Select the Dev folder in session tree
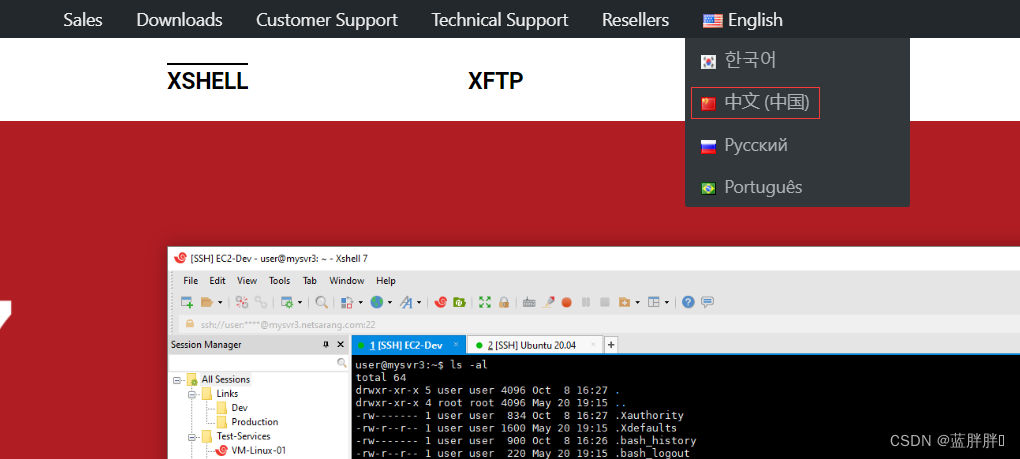Screen dimensions: 1020x459 (x=239, y=408)
